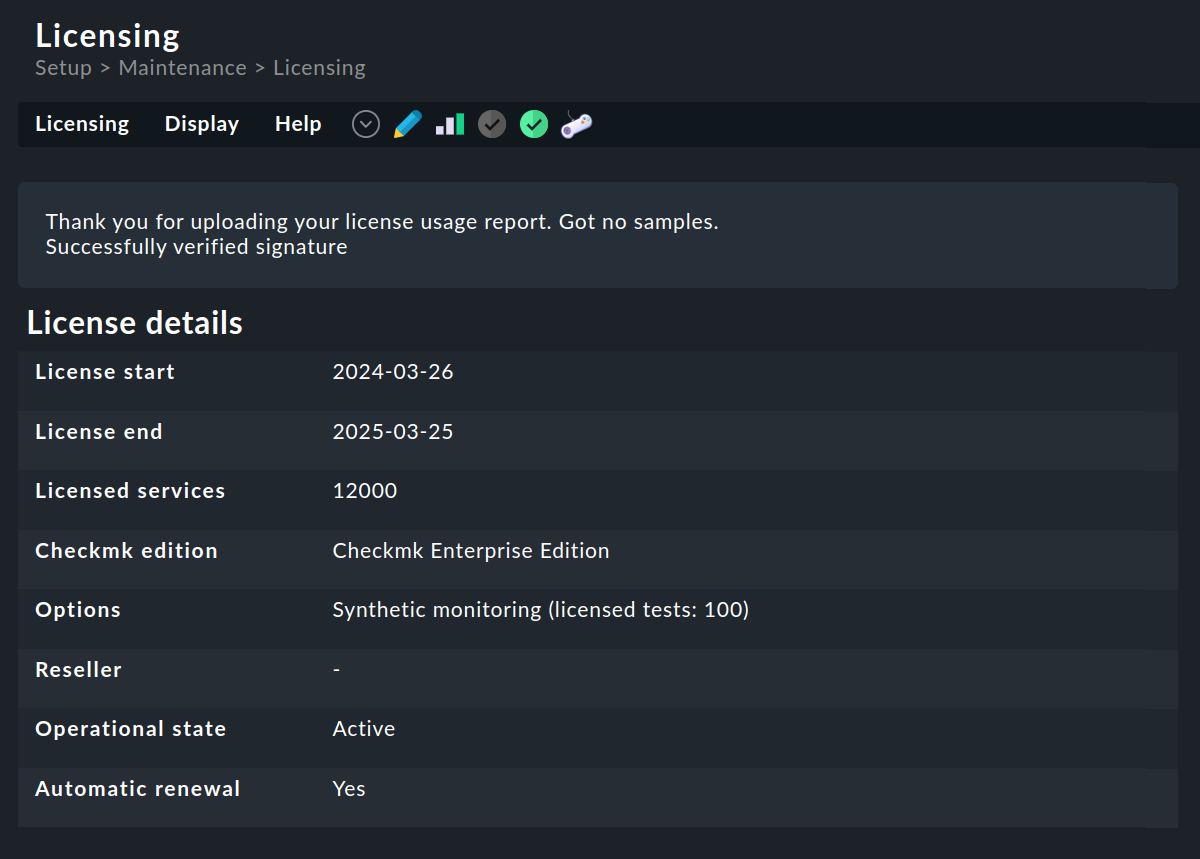
Task: Click the blue pencil edit icon
Action: click(x=408, y=124)
